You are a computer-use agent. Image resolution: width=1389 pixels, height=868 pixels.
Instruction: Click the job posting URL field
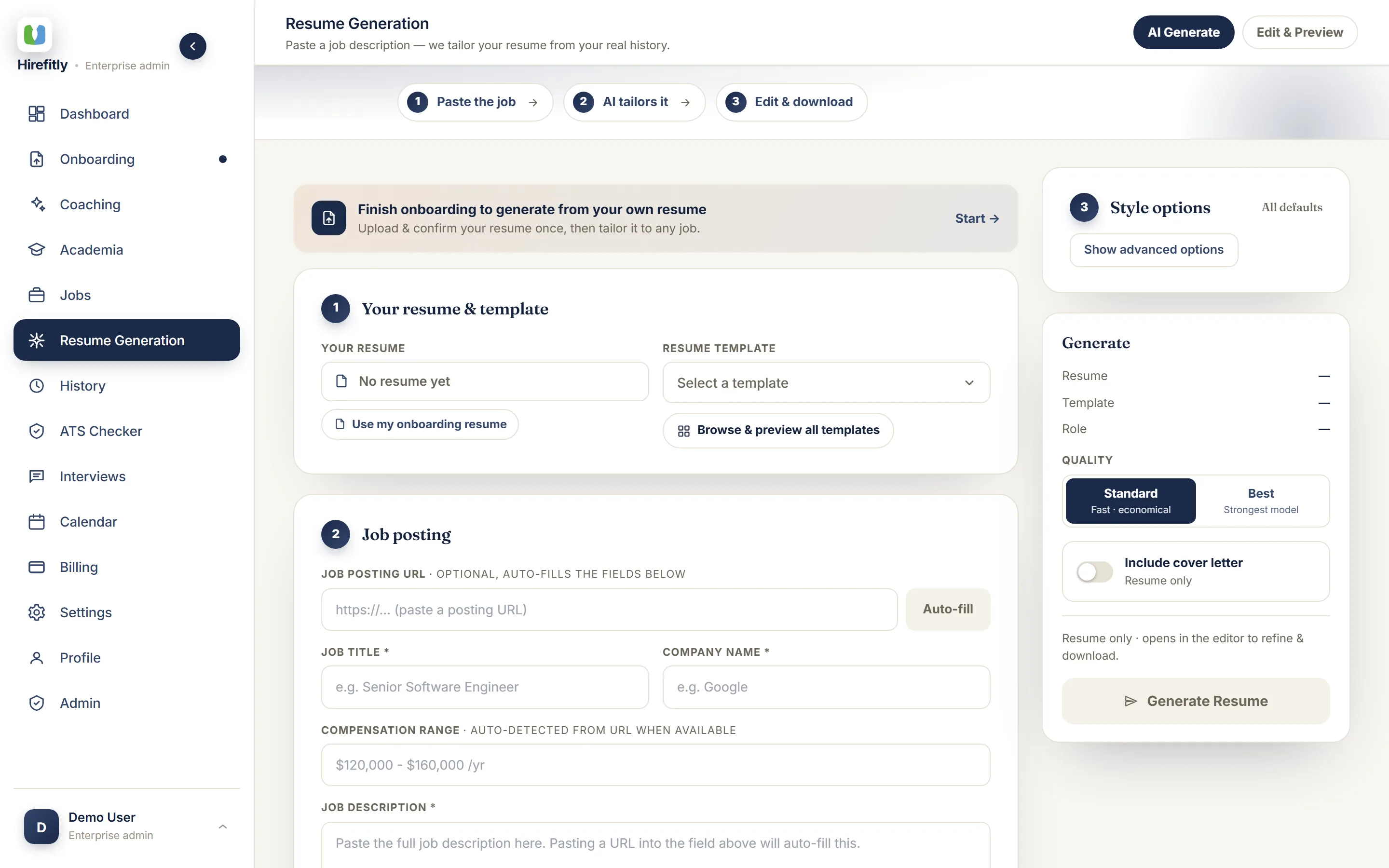(609, 610)
